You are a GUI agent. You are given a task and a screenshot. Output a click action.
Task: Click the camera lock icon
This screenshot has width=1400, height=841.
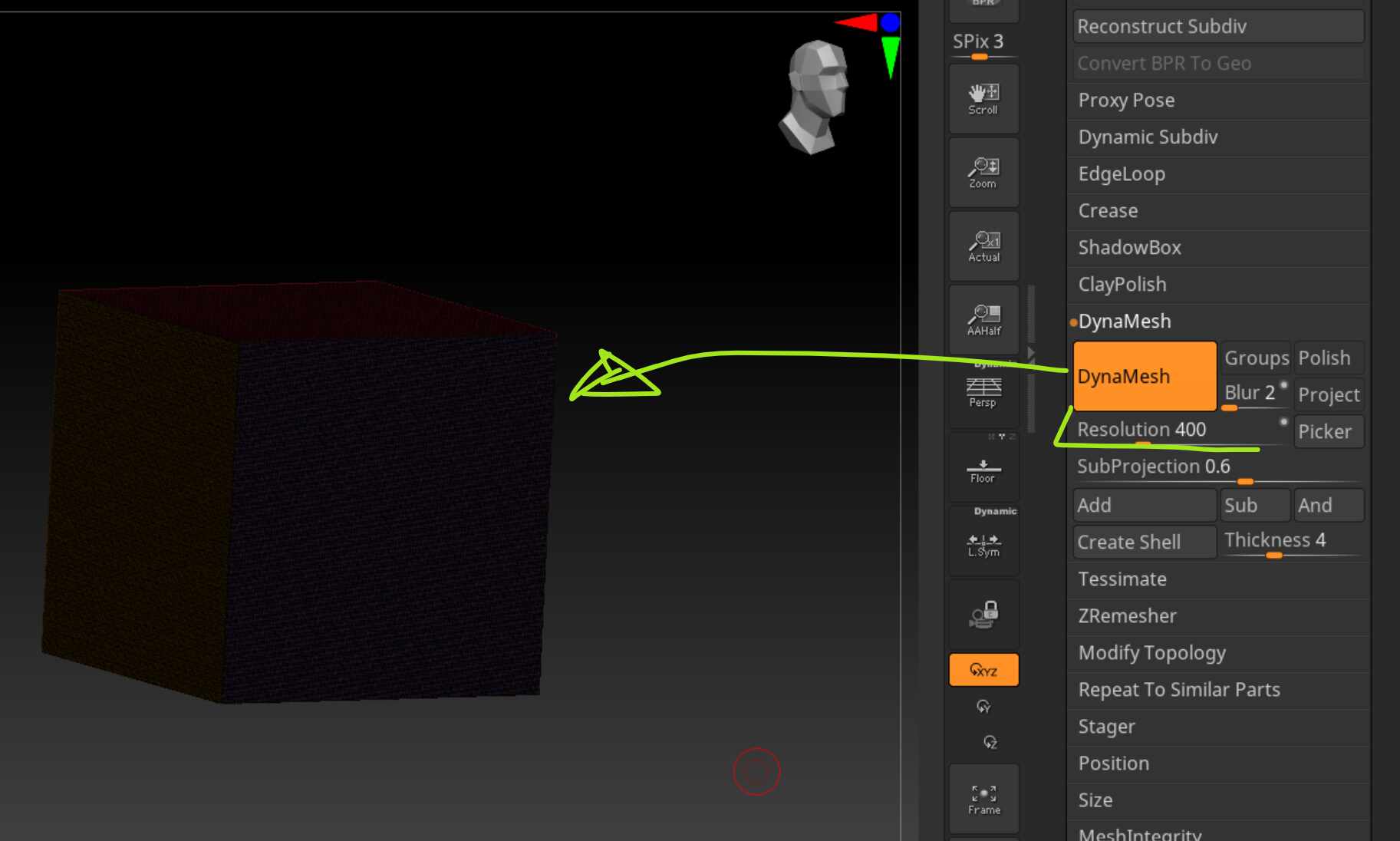pyautogui.click(x=983, y=615)
